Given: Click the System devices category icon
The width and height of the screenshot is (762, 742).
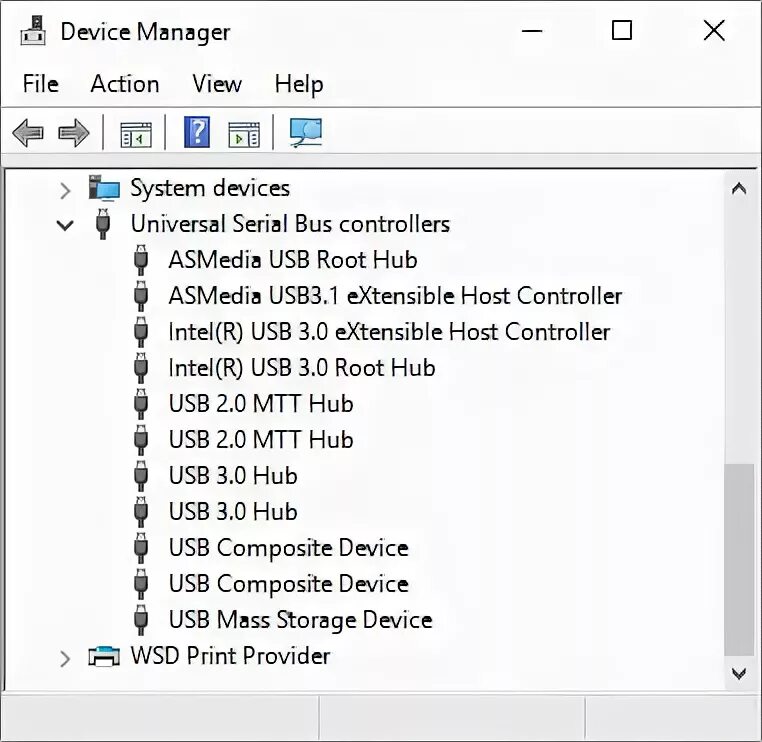Looking at the screenshot, I should click(103, 188).
